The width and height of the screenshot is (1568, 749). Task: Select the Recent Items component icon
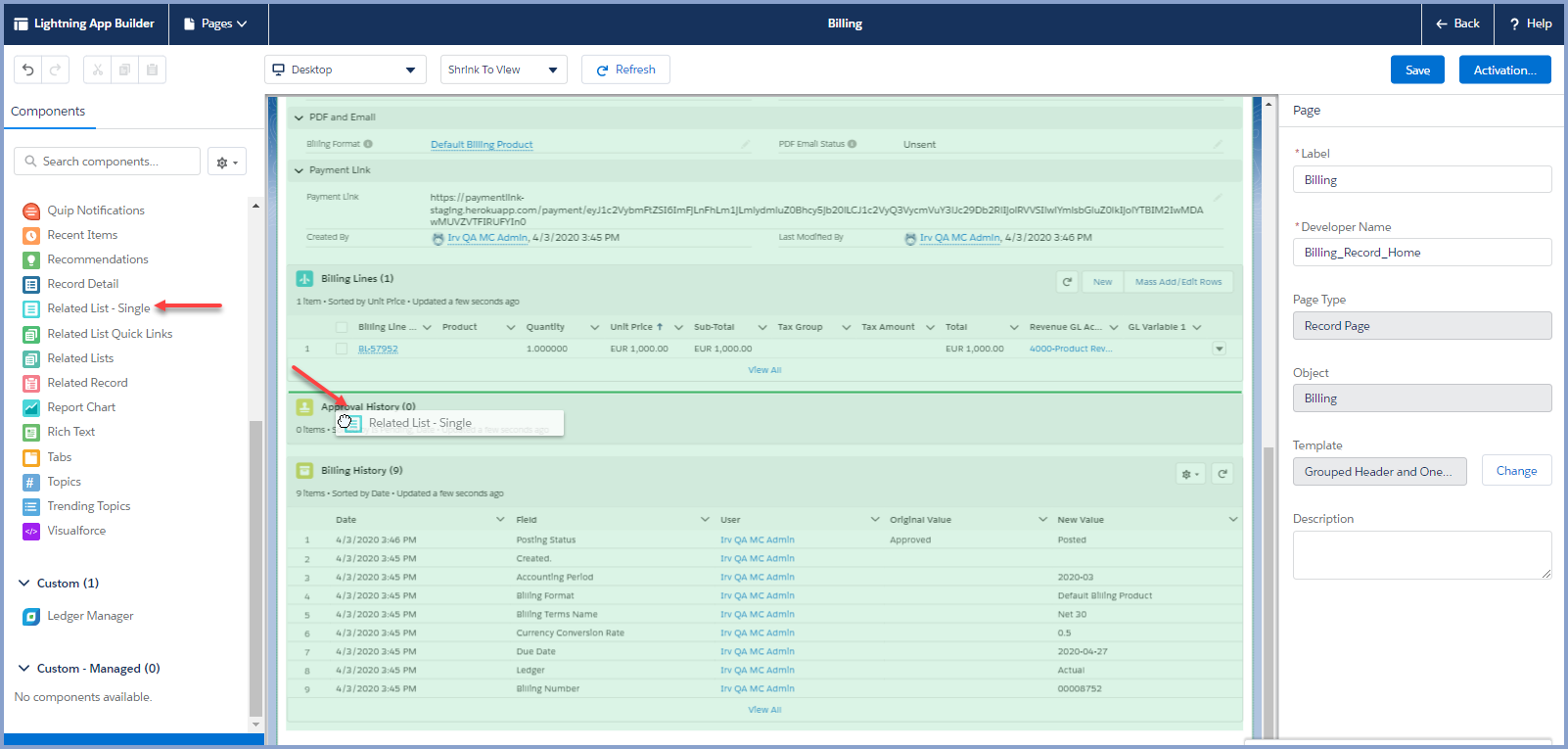click(31, 235)
